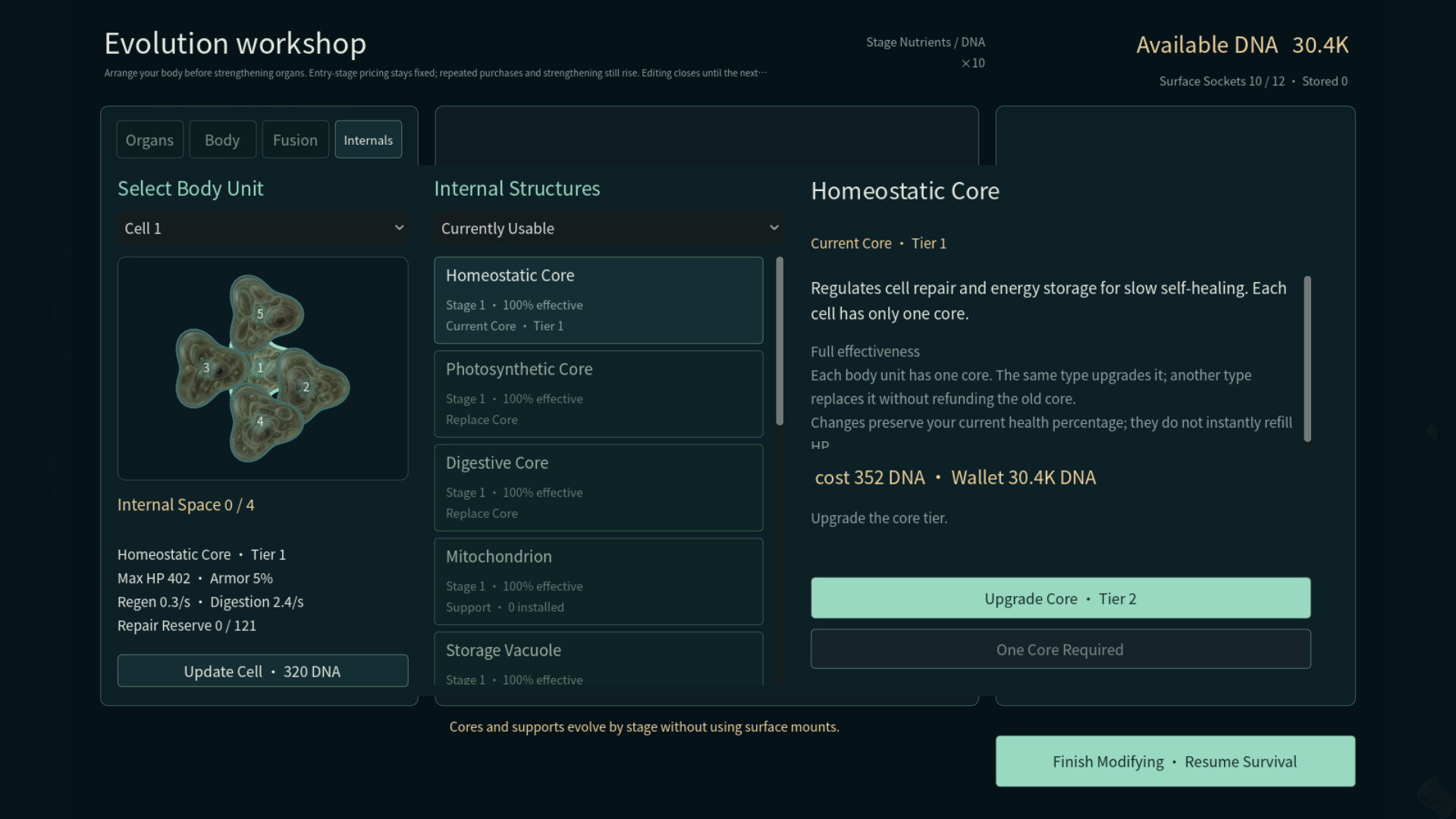Click the Wallet 30.4K DNA text

click(1024, 478)
